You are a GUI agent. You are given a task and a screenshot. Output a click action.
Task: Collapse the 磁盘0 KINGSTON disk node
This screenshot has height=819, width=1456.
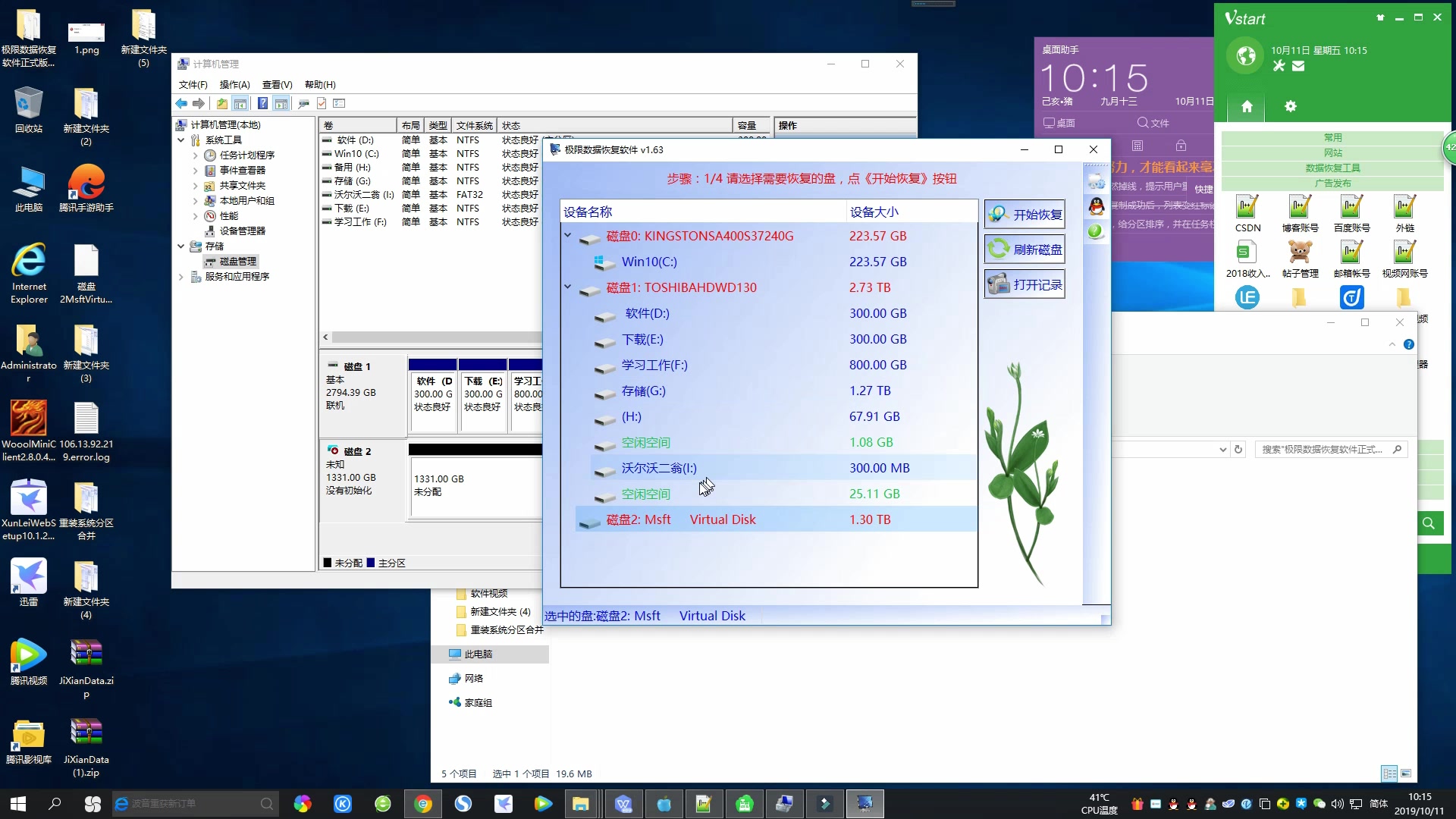[567, 236]
